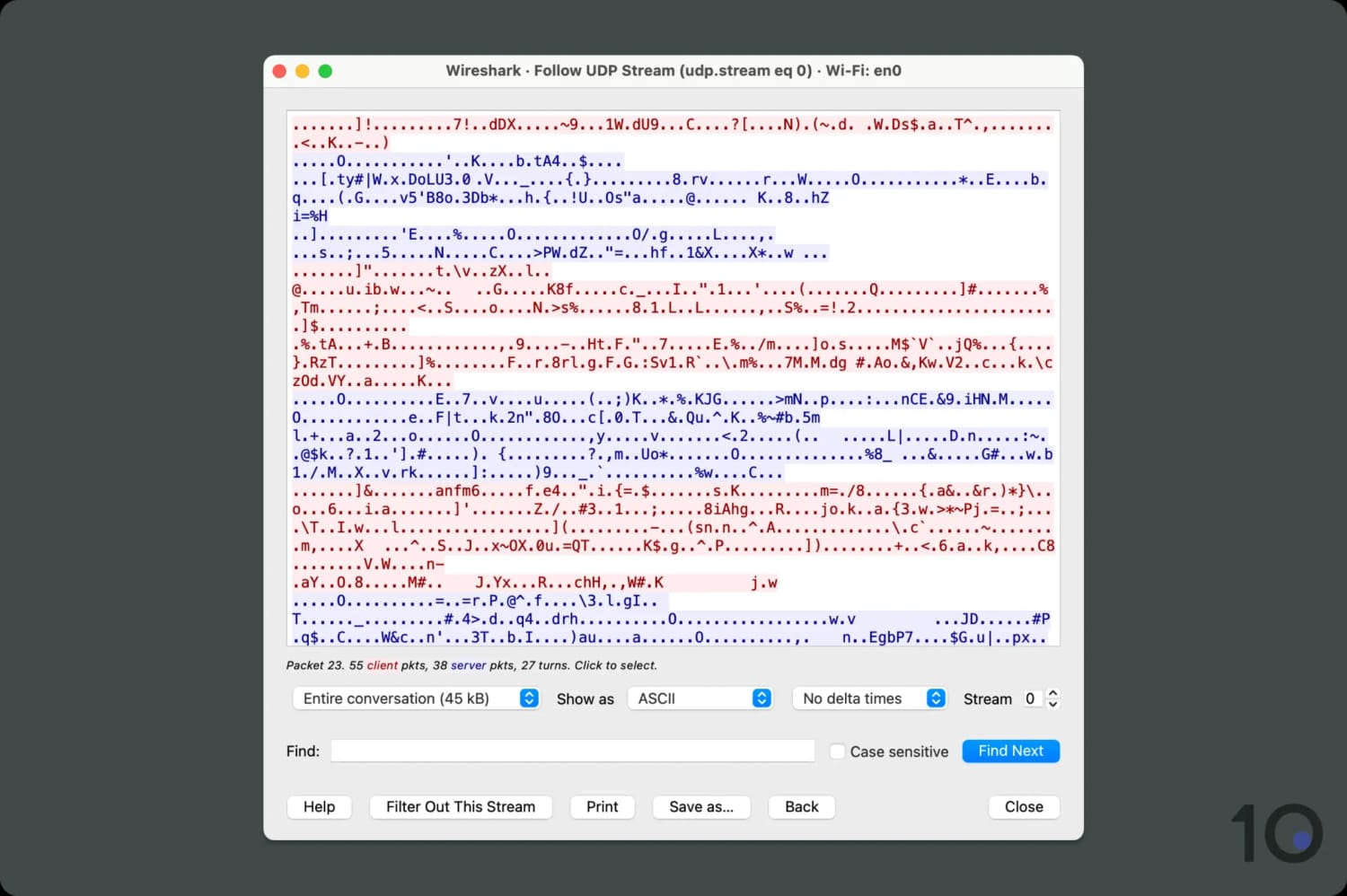Select the stream line starting '1./.M..X..v.rk'

tap(538, 472)
